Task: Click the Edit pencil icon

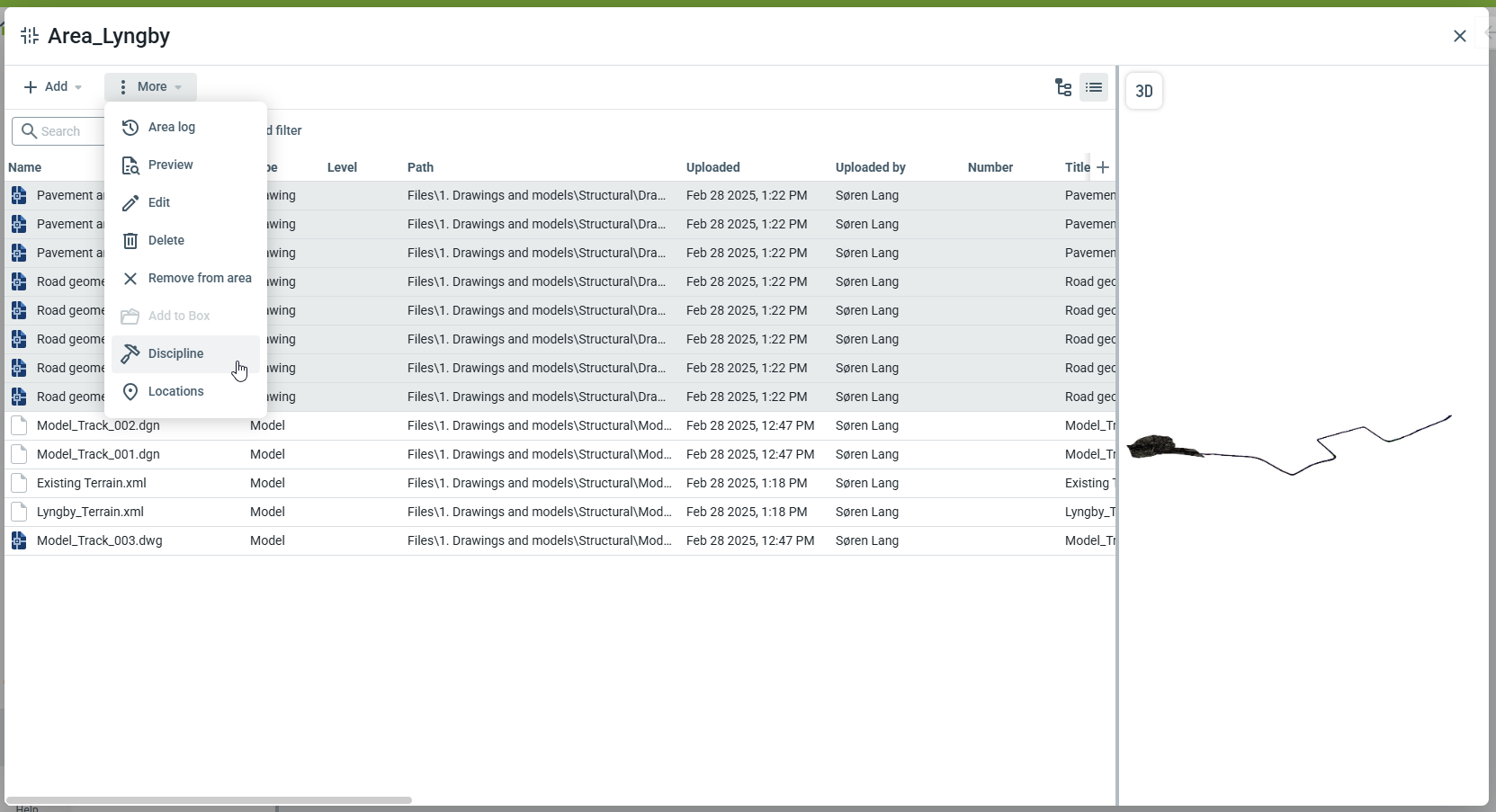Action: pos(130,203)
